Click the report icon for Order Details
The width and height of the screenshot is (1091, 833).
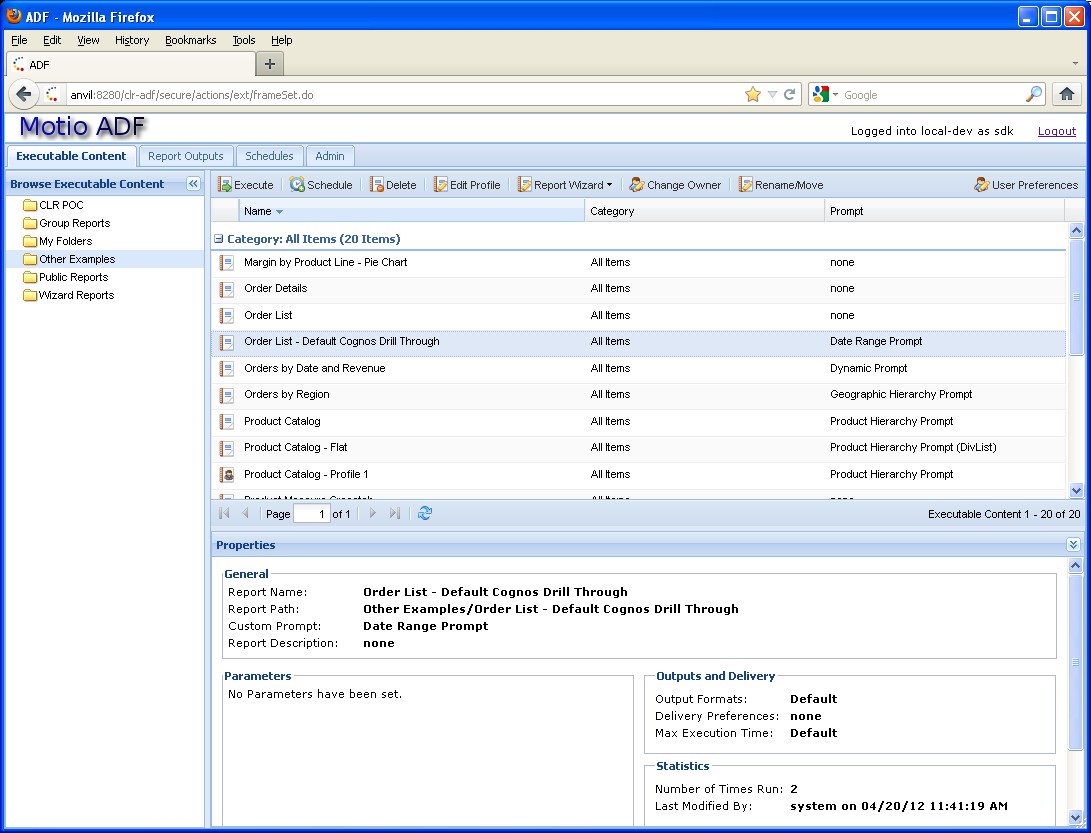point(227,289)
